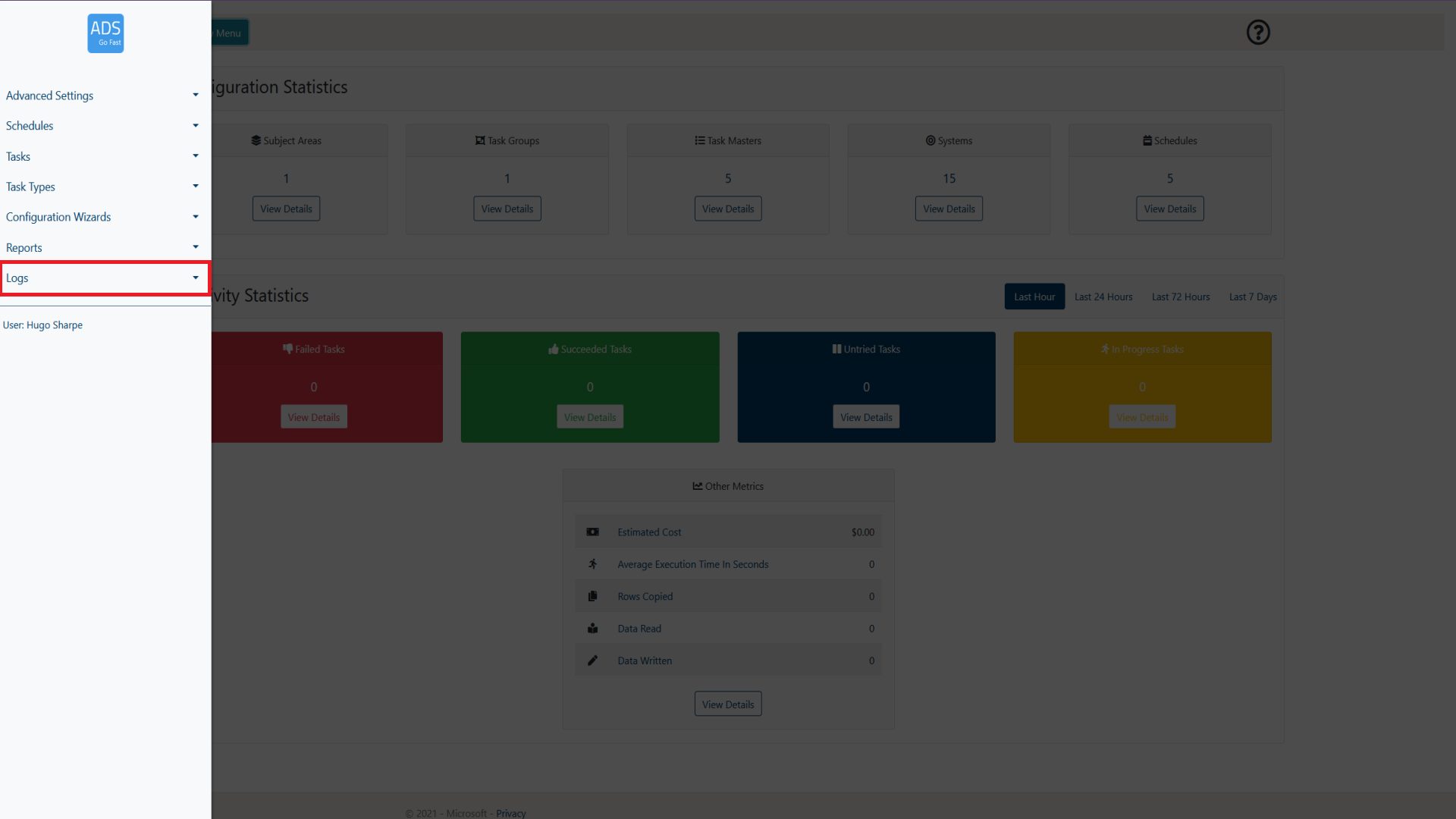Select the Last Hour tab

click(1034, 297)
